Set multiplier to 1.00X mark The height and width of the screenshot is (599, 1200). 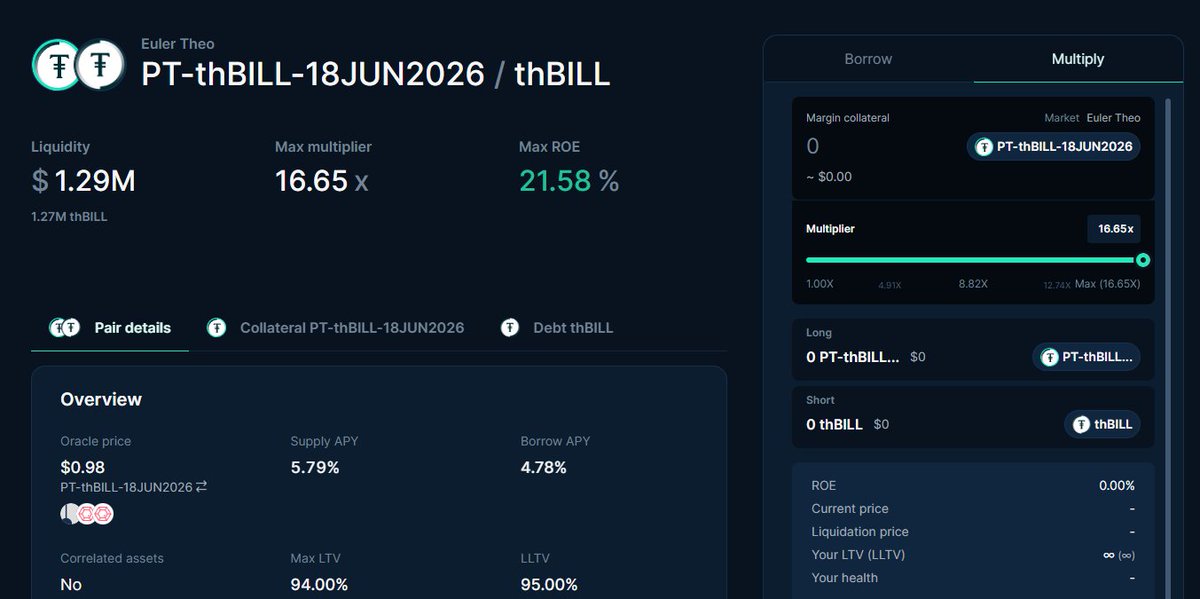tap(820, 284)
